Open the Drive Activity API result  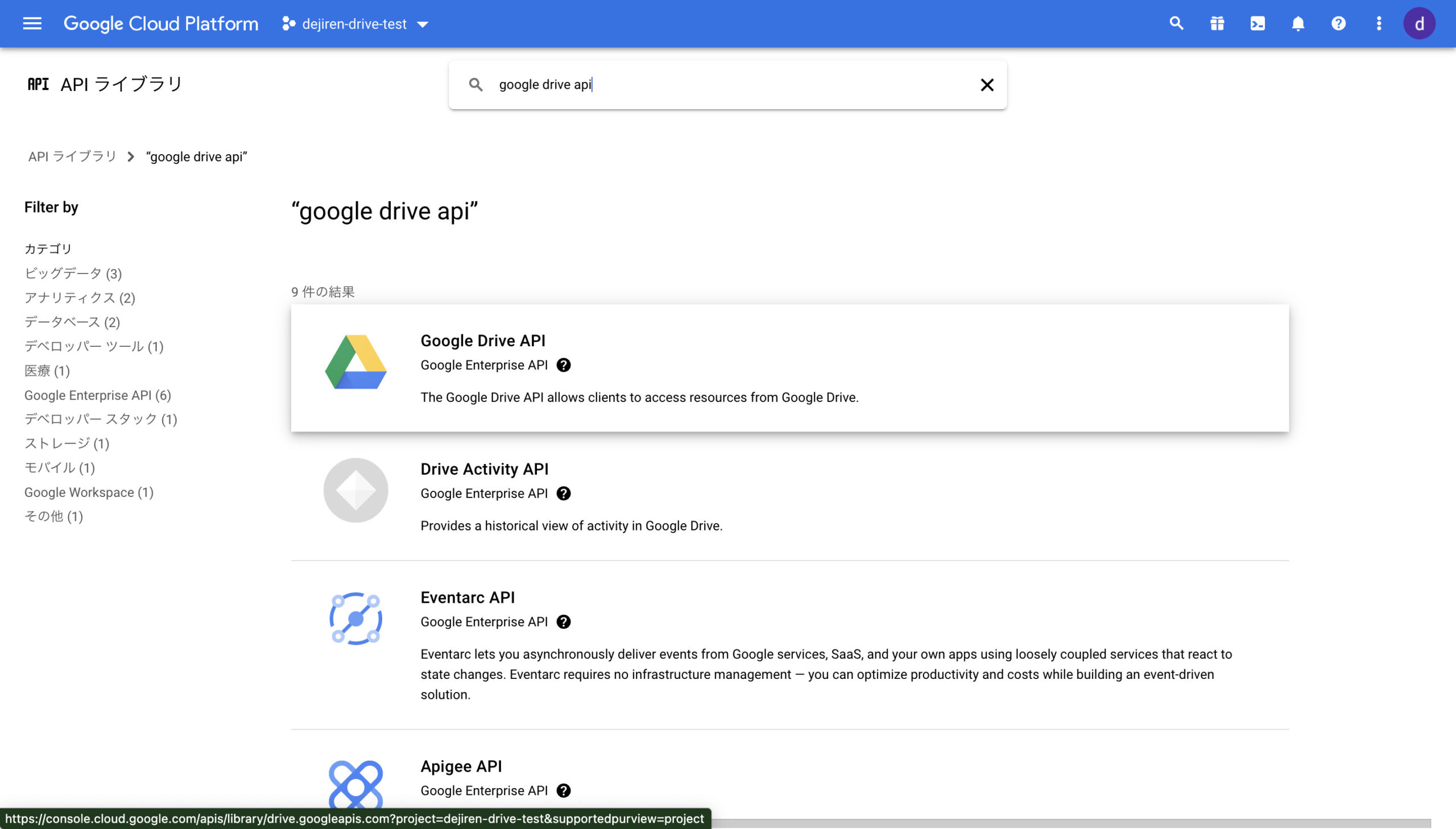pyautogui.click(x=790, y=496)
